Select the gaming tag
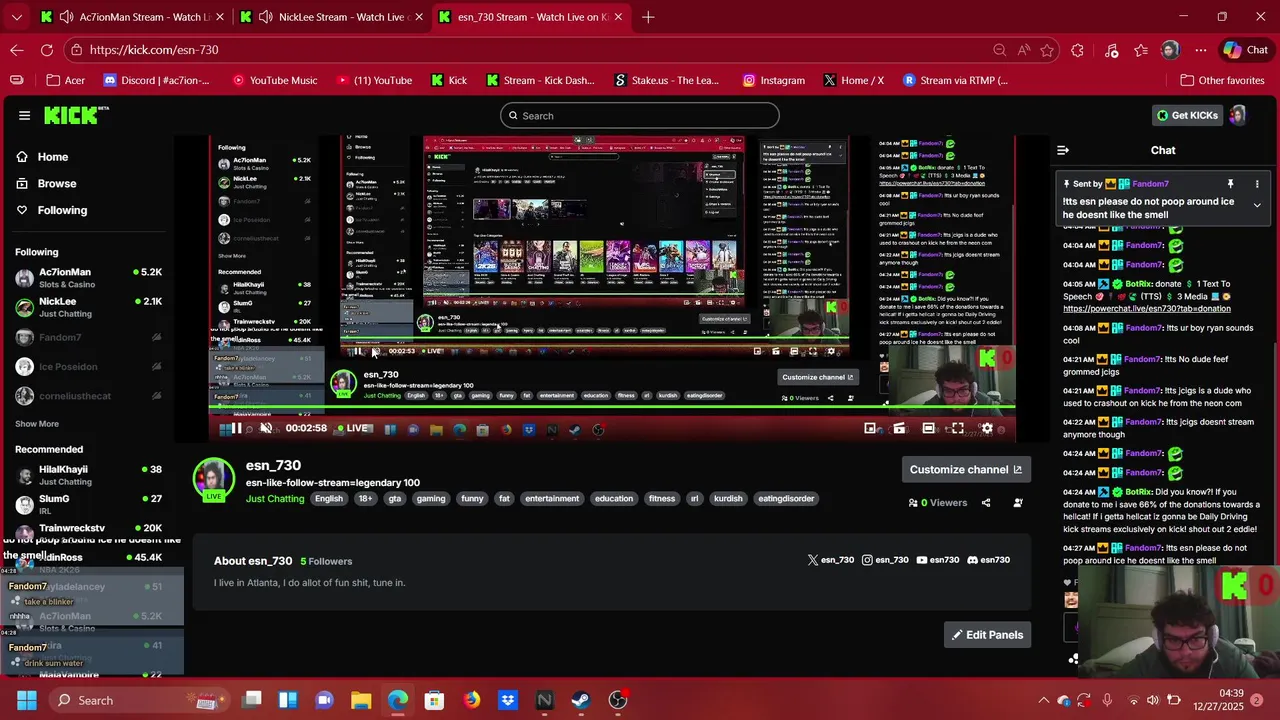Viewport: 1280px width, 720px height. [431, 499]
